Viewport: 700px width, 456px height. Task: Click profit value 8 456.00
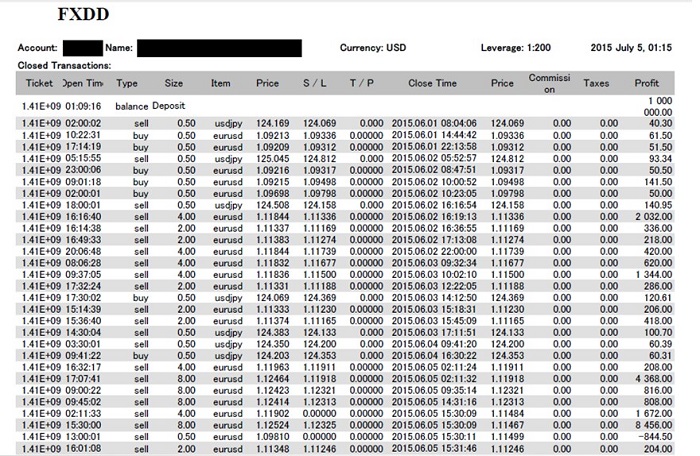[654, 426]
